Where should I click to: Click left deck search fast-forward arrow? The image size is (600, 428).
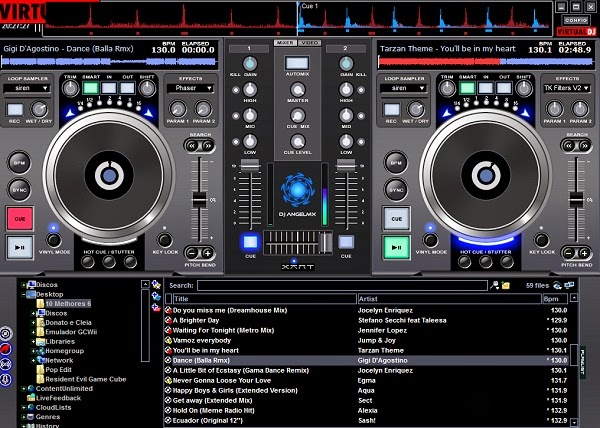(207, 146)
